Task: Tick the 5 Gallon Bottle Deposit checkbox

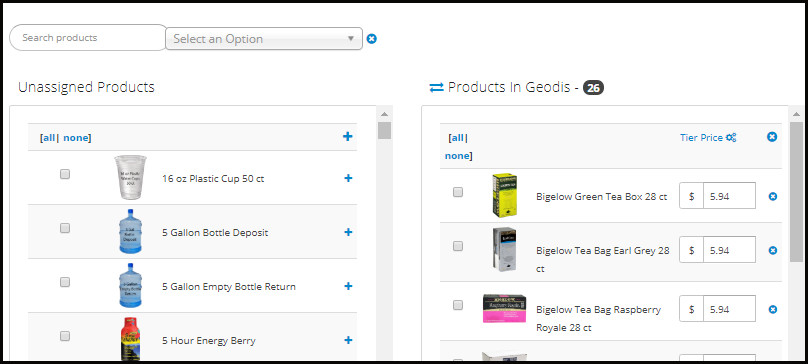Action: tap(65, 228)
